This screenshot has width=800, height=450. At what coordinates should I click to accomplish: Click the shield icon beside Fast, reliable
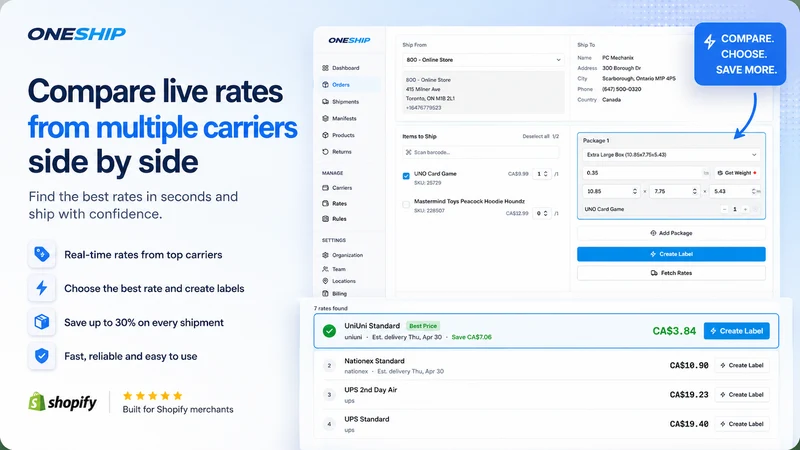(42, 356)
